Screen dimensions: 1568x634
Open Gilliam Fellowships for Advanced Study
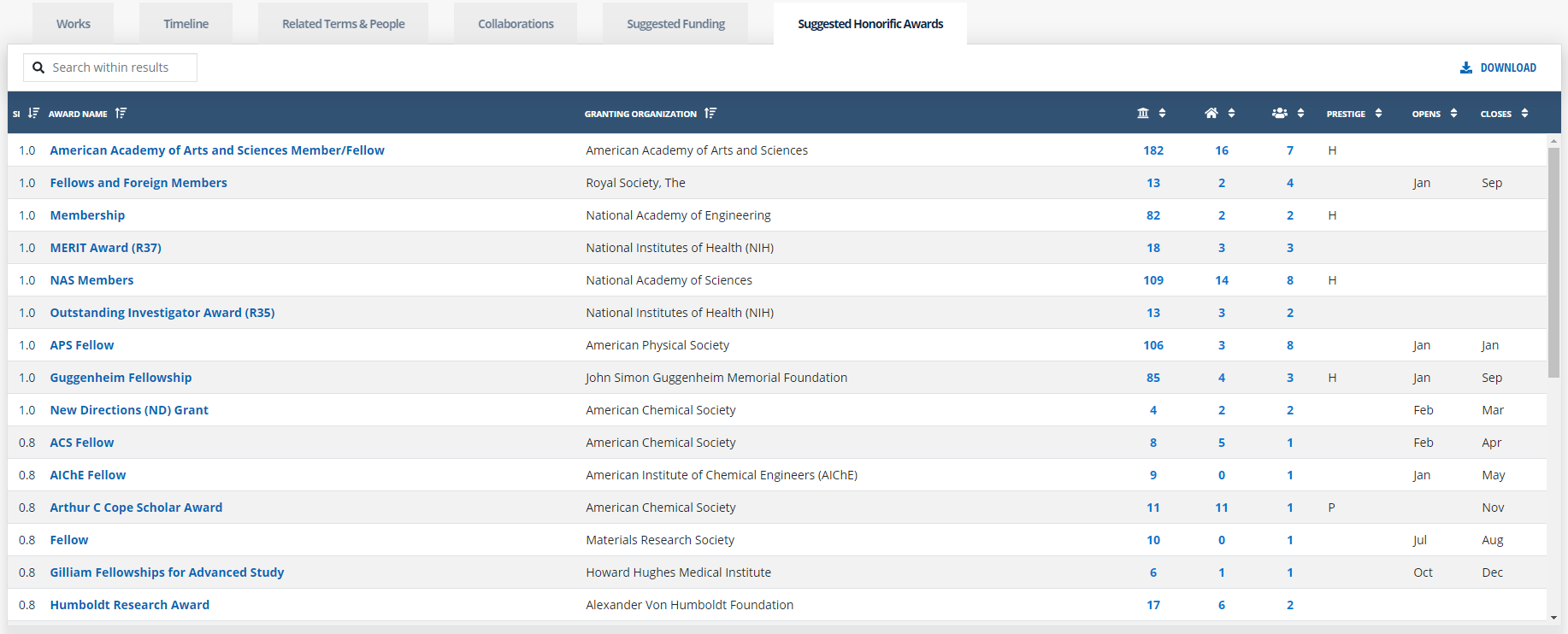pos(167,572)
